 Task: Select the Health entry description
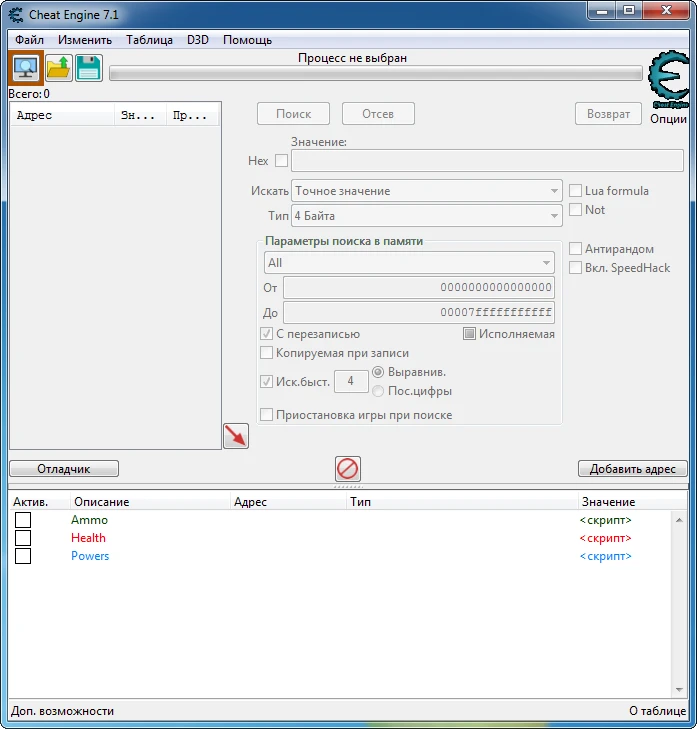point(88,538)
